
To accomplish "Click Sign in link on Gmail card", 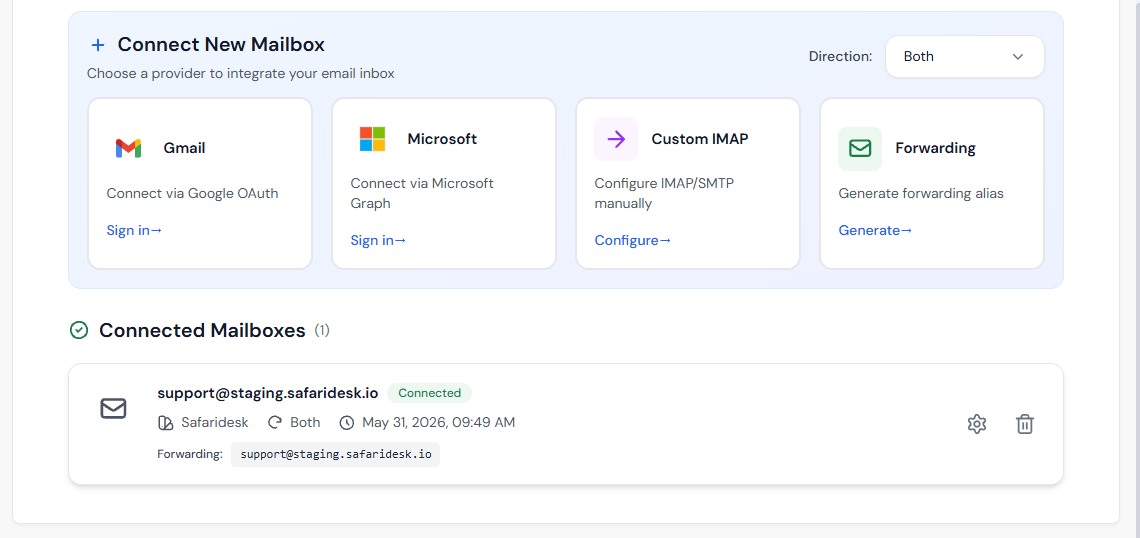I will click(134, 230).
